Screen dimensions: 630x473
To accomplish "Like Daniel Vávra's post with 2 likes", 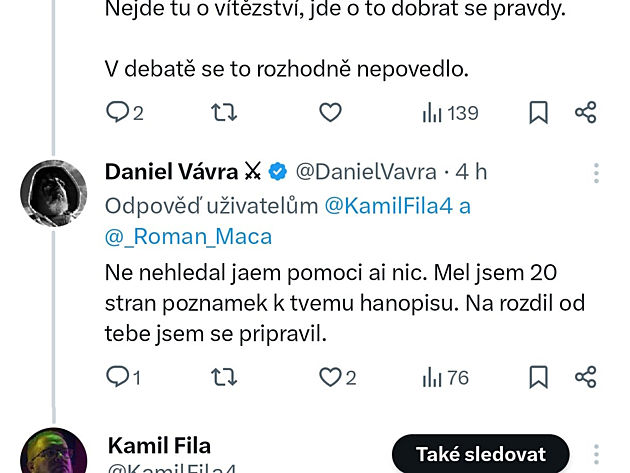I will (330, 376).
